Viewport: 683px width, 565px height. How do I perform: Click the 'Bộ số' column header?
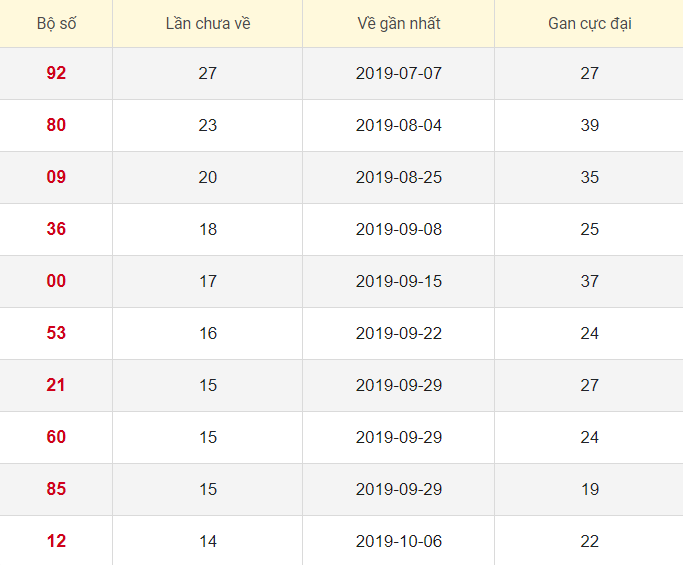click(56, 23)
